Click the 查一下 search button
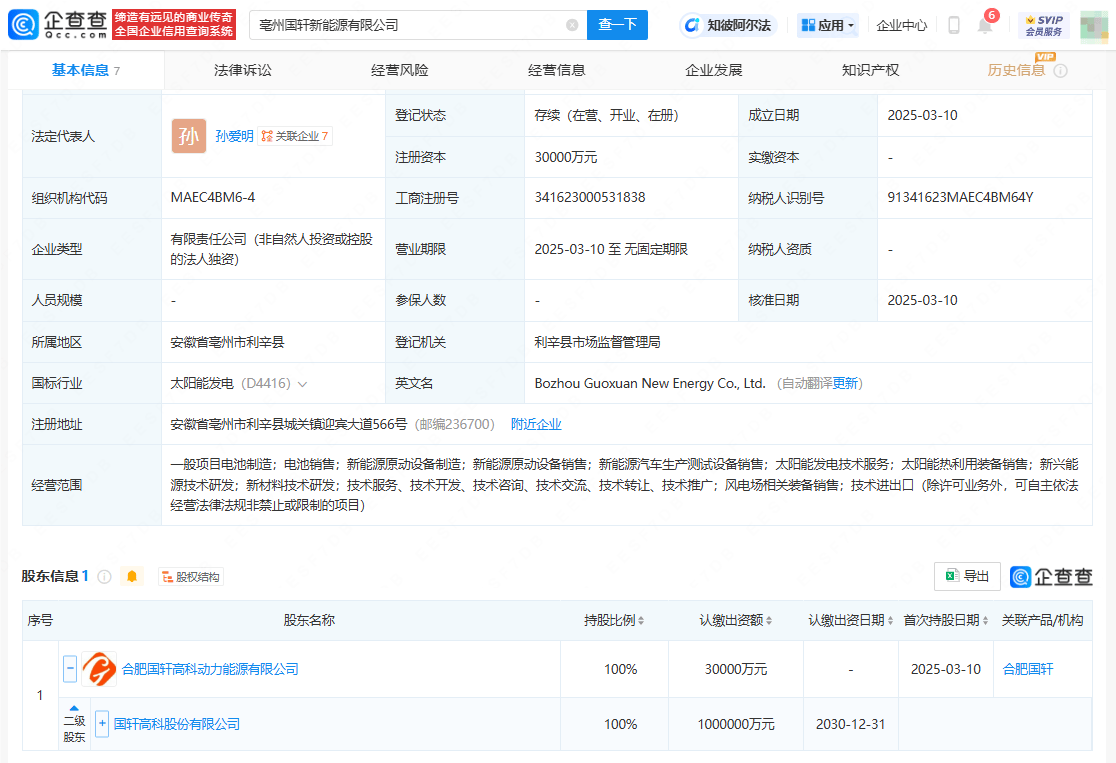This screenshot has height=763, width=1116. point(617,25)
